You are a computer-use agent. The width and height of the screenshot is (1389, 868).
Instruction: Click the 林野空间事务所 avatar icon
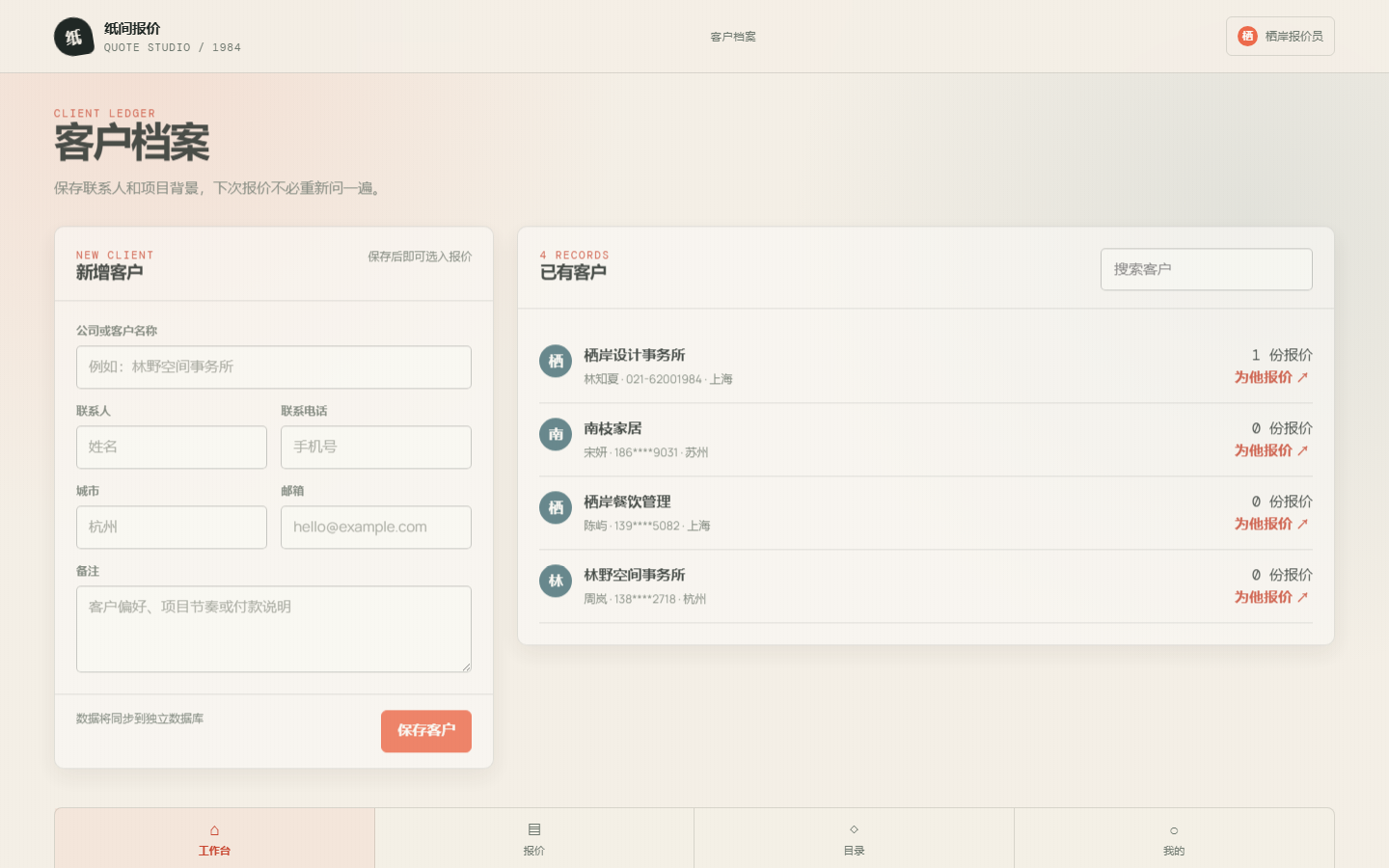(x=556, y=581)
